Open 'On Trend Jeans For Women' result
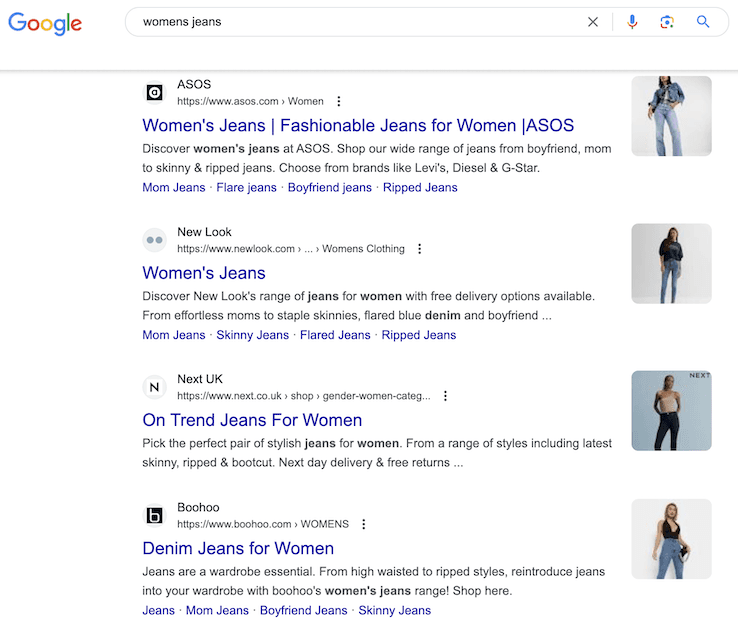The width and height of the screenshot is (738, 632). (x=252, y=420)
